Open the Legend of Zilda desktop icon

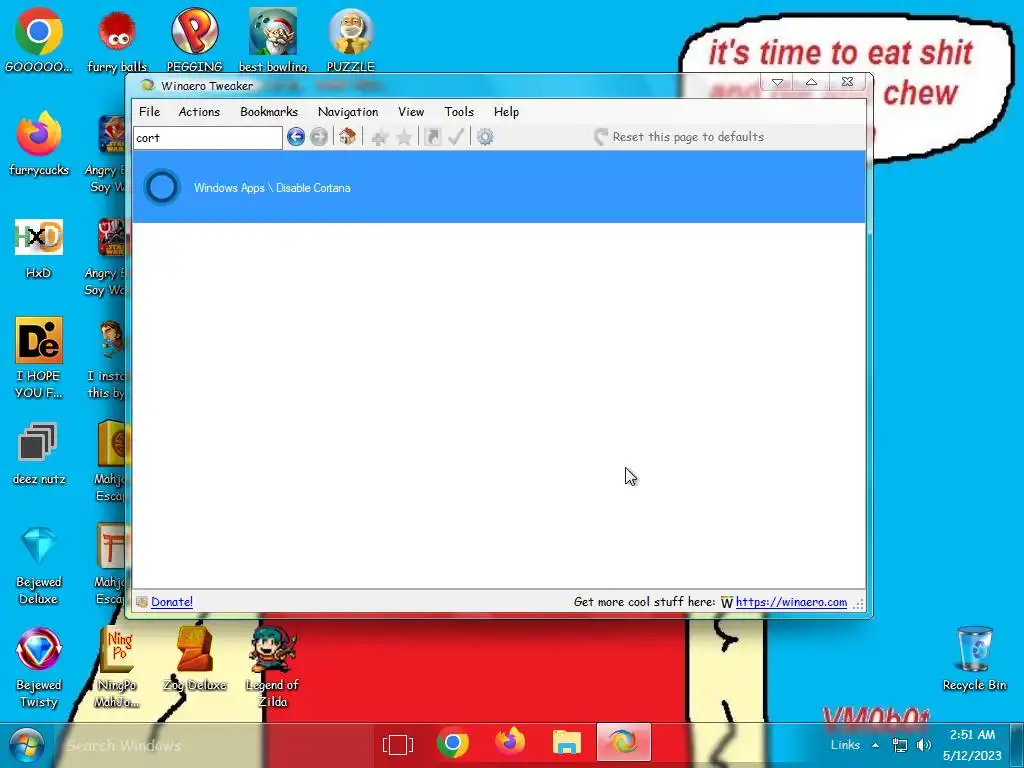coord(272,667)
